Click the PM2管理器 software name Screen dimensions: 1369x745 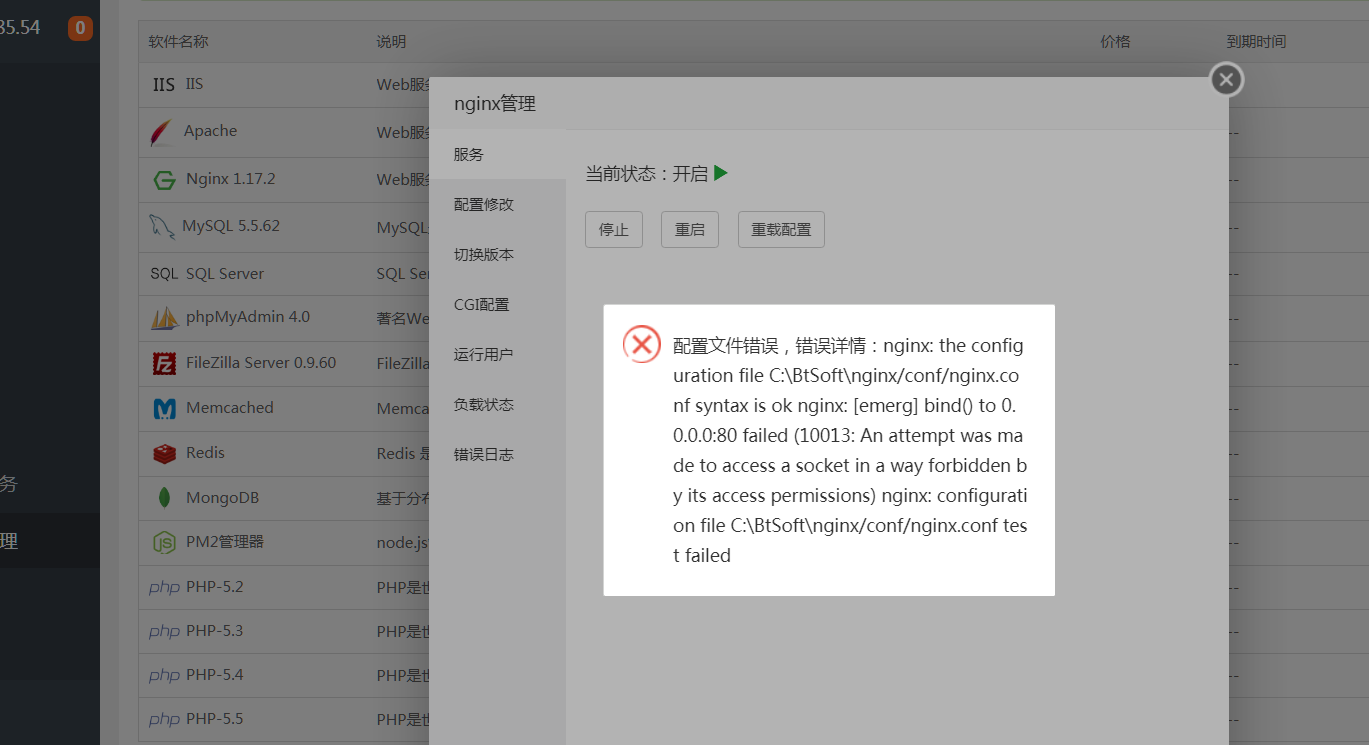tap(225, 542)
